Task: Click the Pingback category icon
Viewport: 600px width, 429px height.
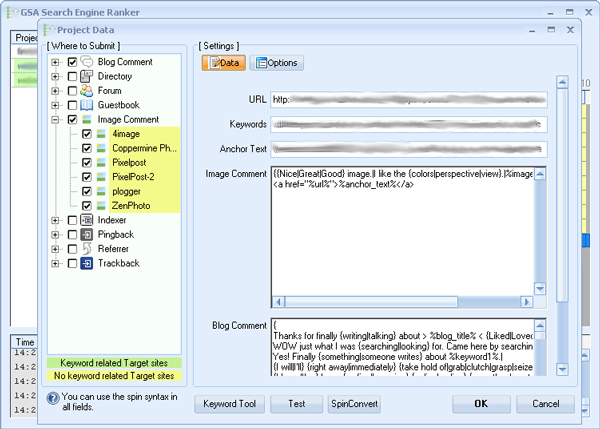Action: pos(87,235)
